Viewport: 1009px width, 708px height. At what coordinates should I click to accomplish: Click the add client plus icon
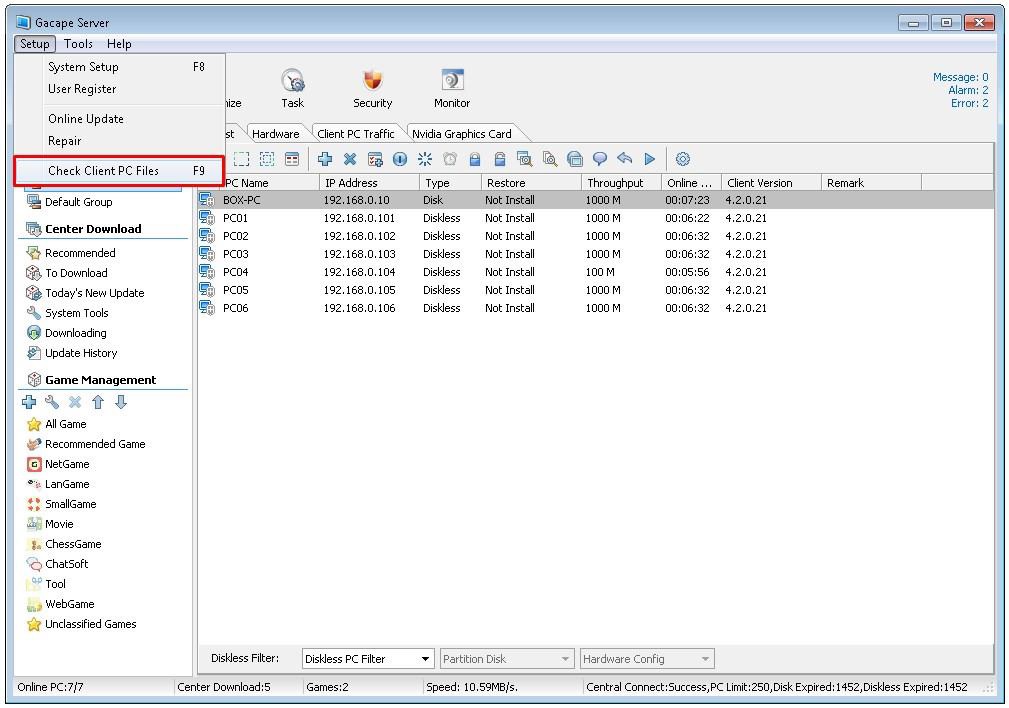(326, 159)
